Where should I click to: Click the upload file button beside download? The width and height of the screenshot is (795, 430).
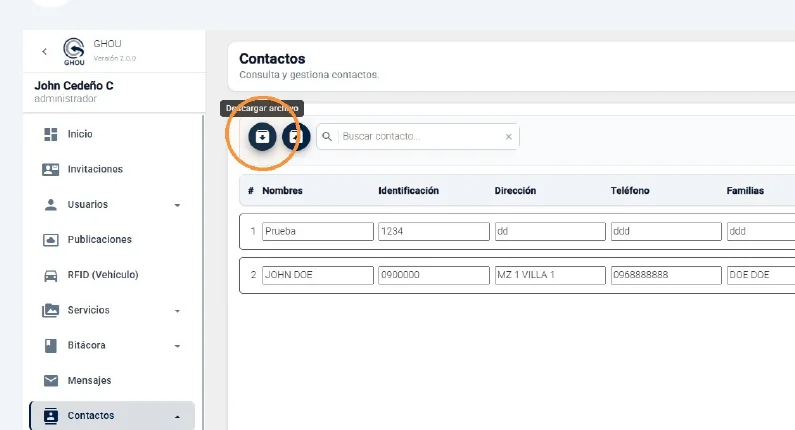point(296,136)
